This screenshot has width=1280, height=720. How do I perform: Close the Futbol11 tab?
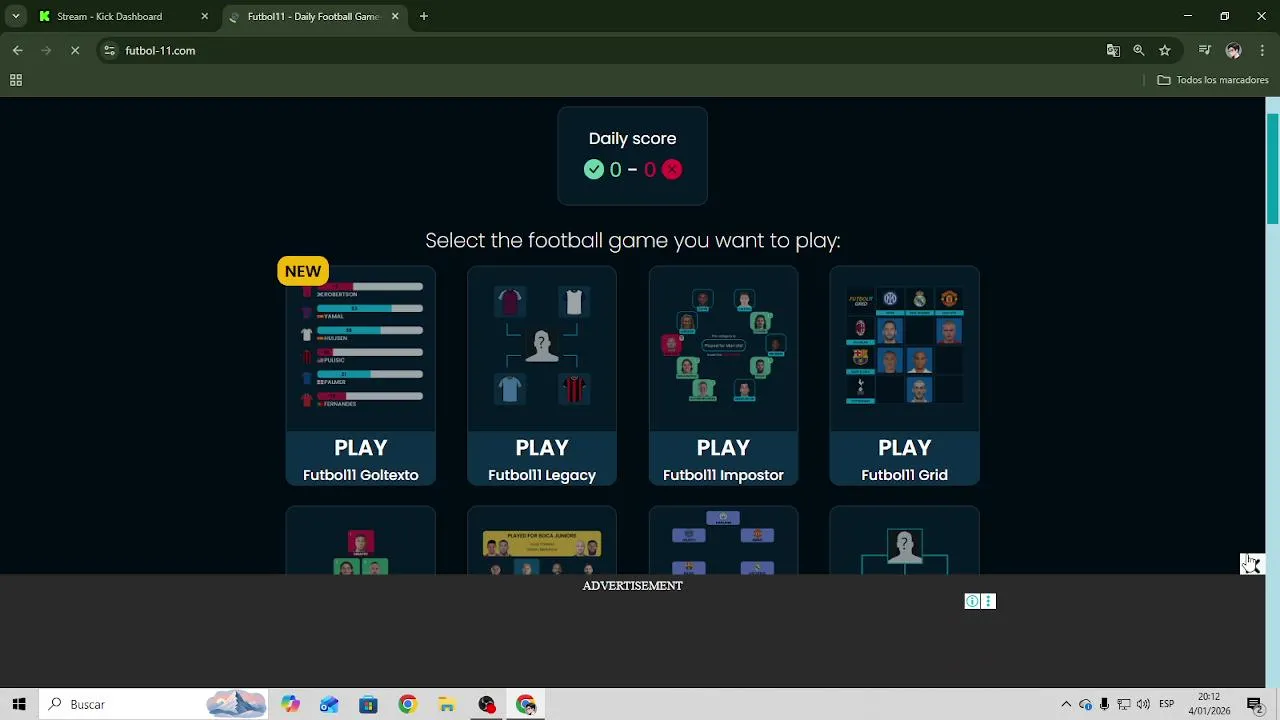tap(395, 16)
